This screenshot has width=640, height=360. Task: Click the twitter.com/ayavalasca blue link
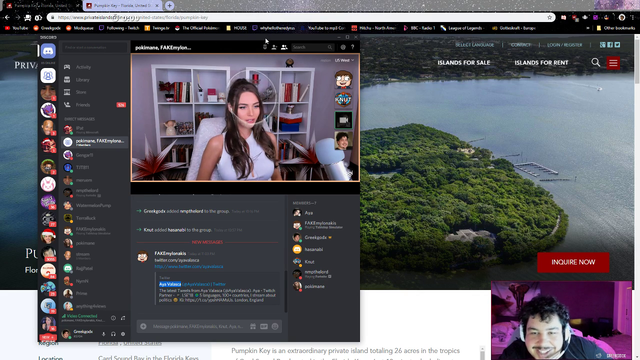pos(189,267)
